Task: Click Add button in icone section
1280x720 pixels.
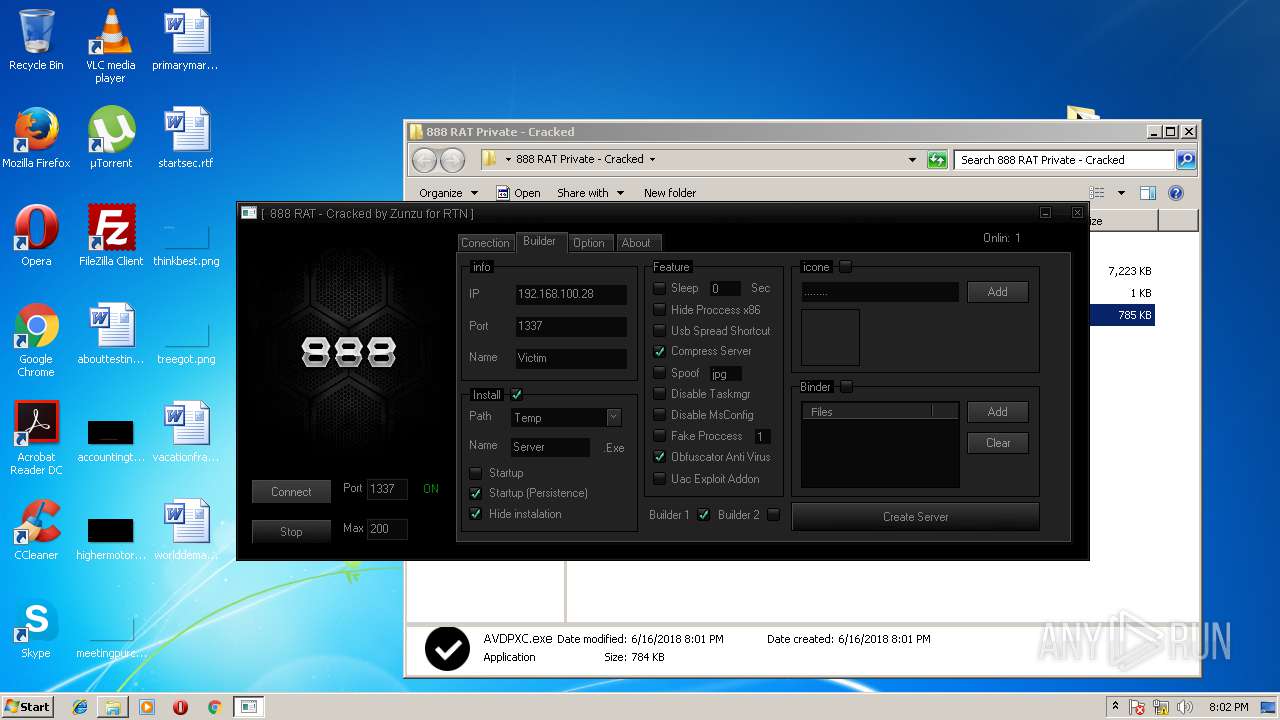Action: tap(997, 292)
